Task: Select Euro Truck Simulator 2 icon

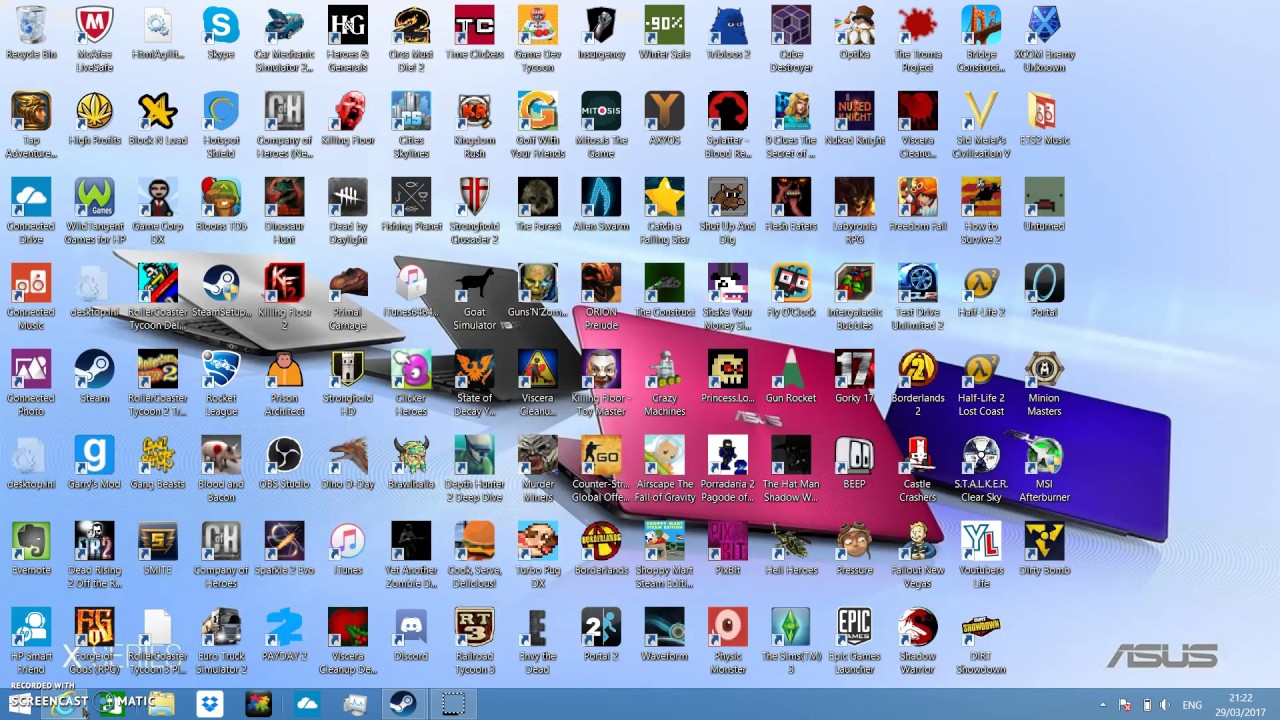Action: point(221,641)
